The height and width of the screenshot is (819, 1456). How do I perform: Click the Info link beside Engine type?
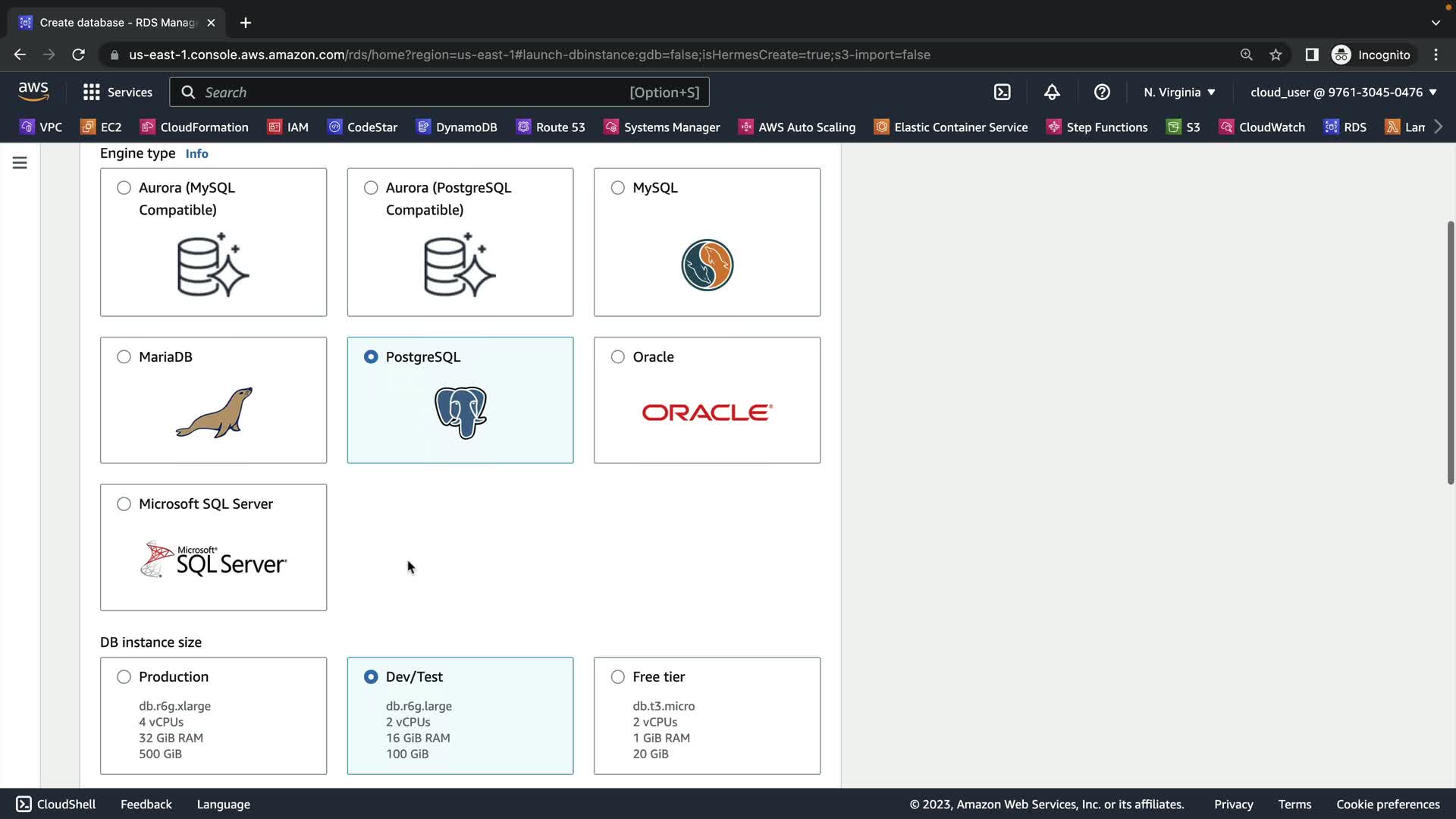(196, 154)
